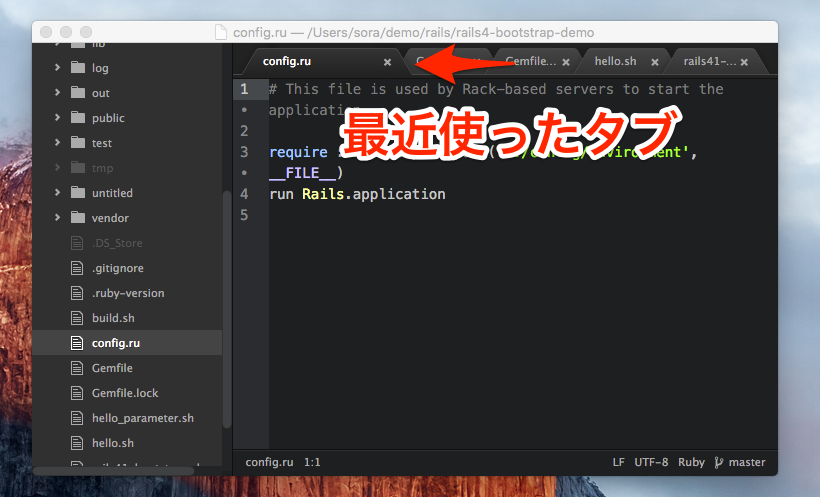Close the Gemfile... tab
Viewport: 820px width, 497px height.
pos(566,62)
